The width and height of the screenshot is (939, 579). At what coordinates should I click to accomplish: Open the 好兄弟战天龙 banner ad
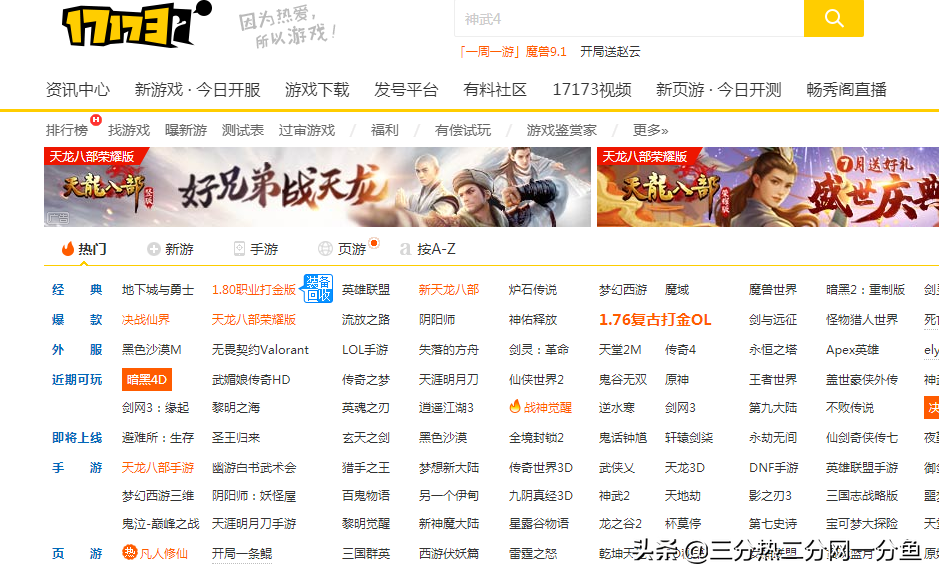(317, 187)
